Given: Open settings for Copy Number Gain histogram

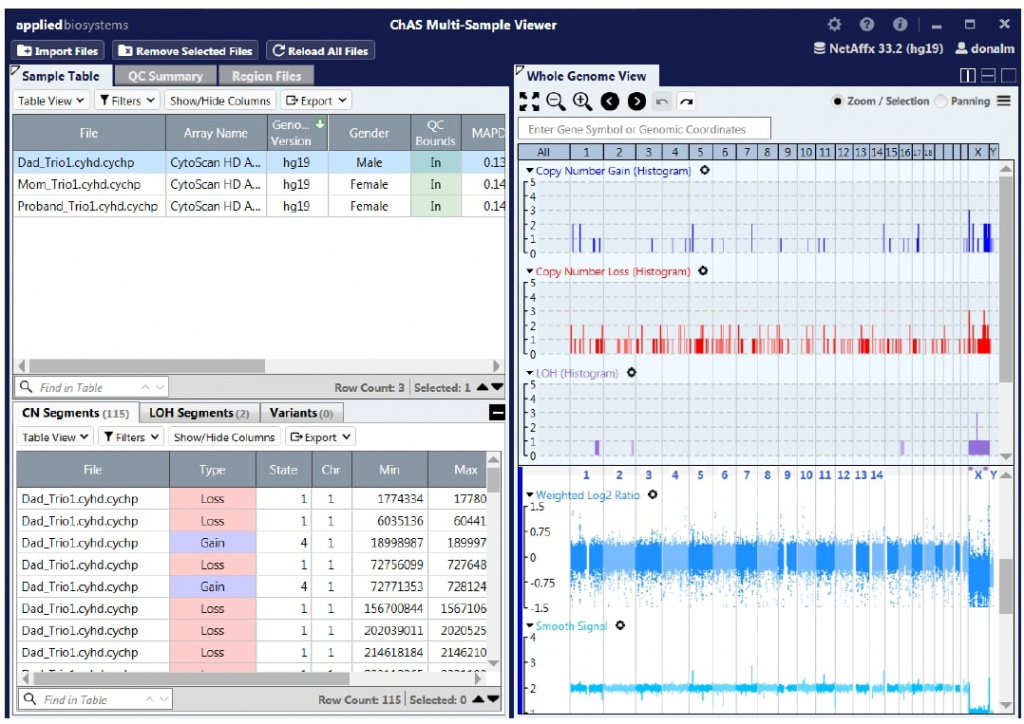Looking at the screenshot, I should click(705, 171).
